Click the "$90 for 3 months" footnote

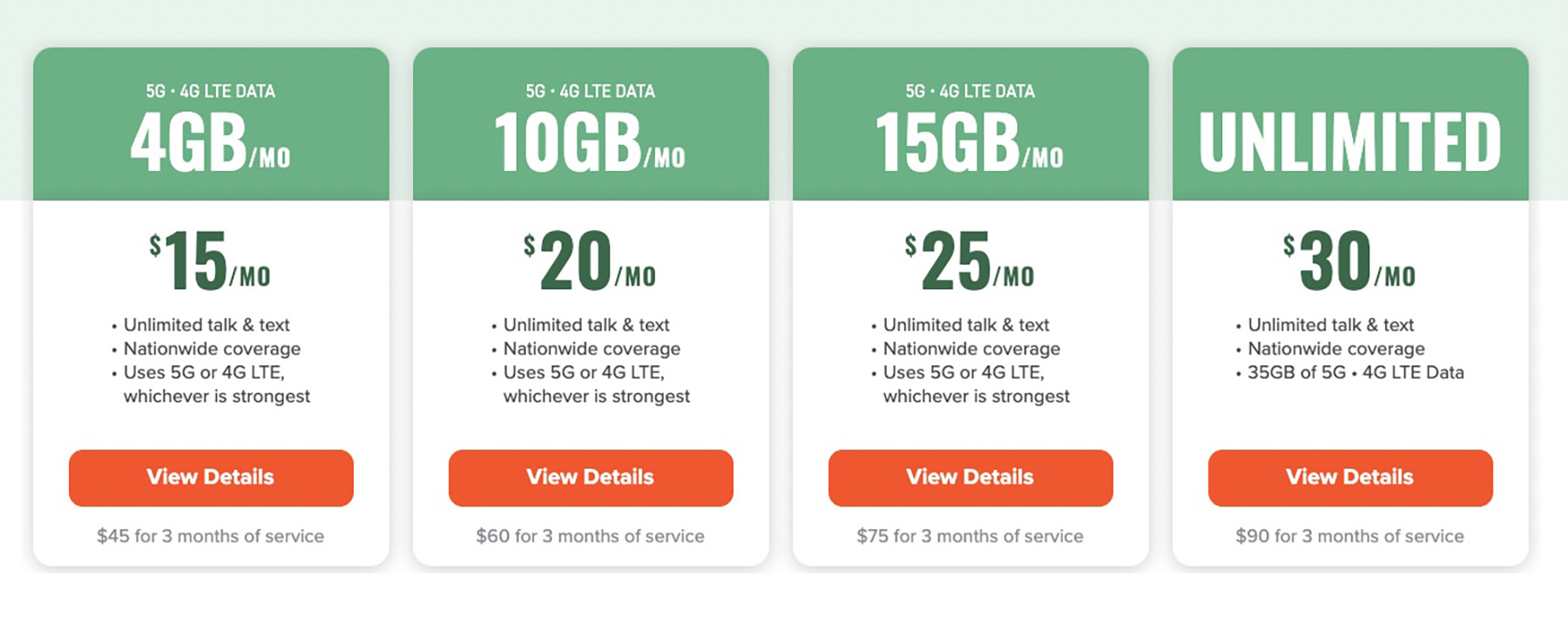point(1349,536)
